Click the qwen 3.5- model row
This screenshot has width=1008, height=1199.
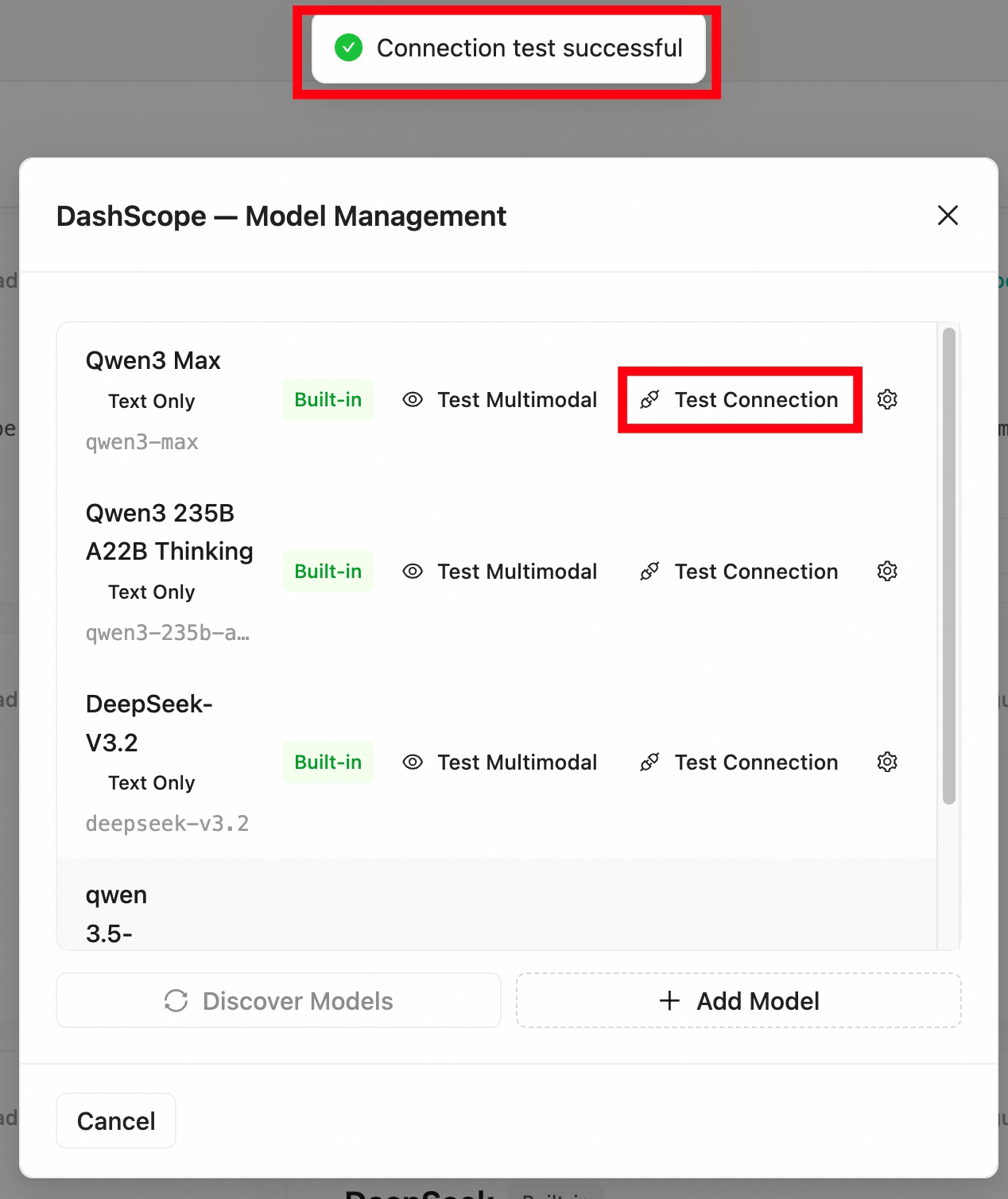click(x=497, y=903)
